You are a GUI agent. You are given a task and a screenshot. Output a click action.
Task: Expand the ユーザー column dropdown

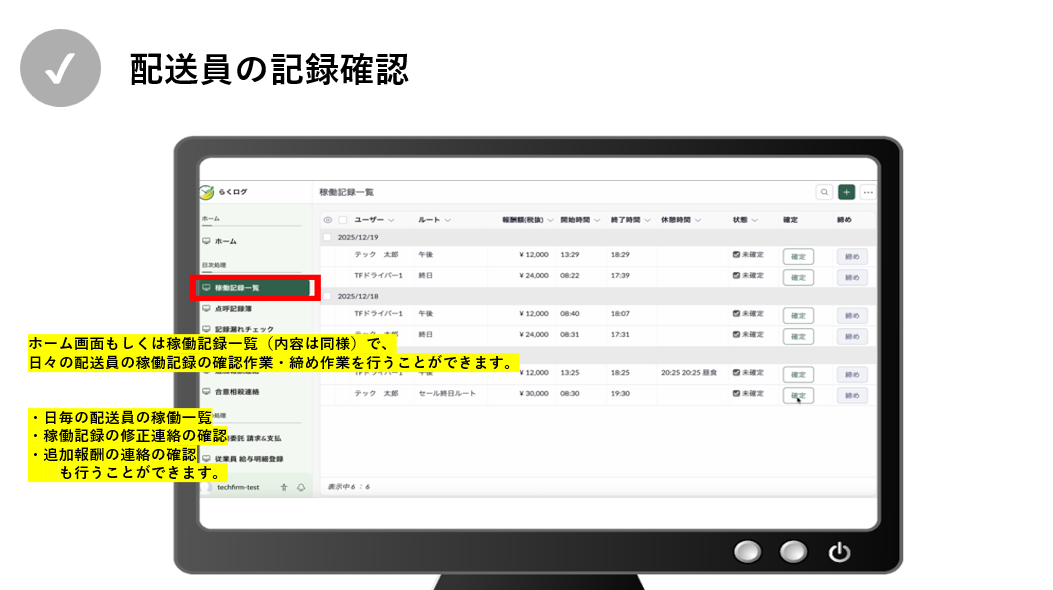click(x=391, y=220)
